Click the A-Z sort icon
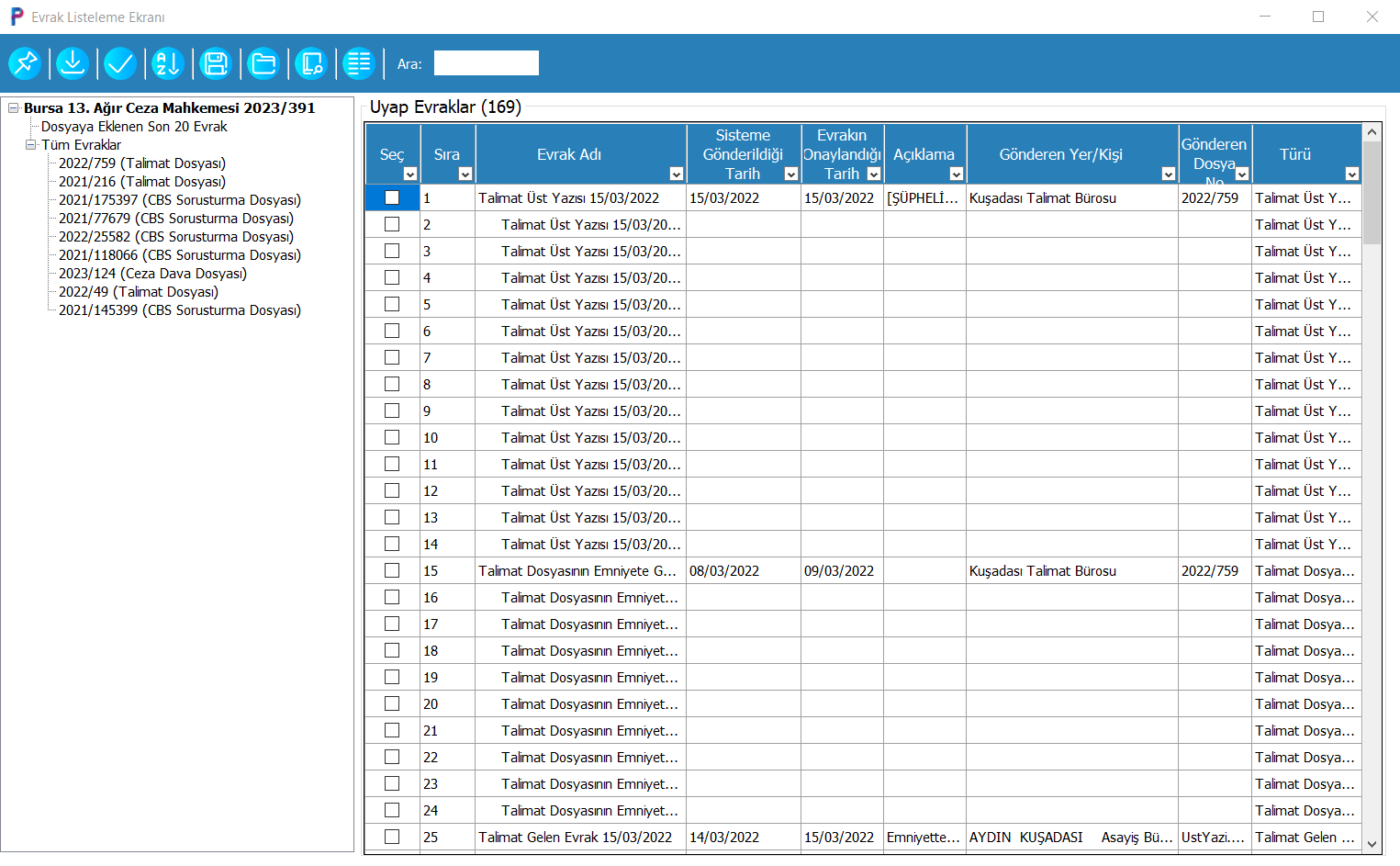Image resolution: width=1400 pixels, height=866 pixels. (168, 63)
